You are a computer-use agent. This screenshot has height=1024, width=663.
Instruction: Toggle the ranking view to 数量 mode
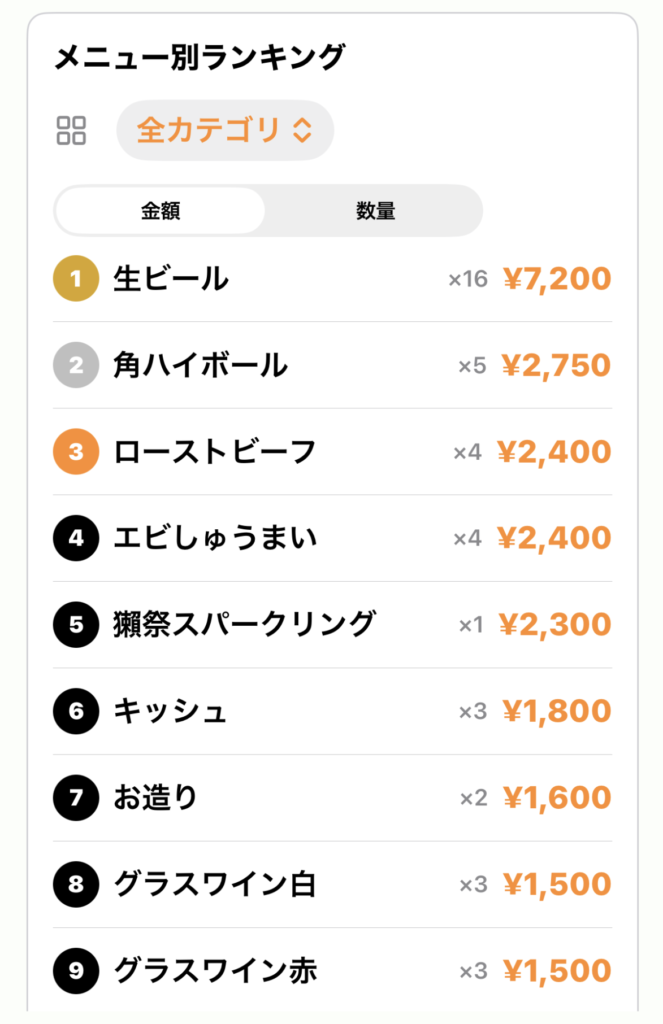point(375,210)
